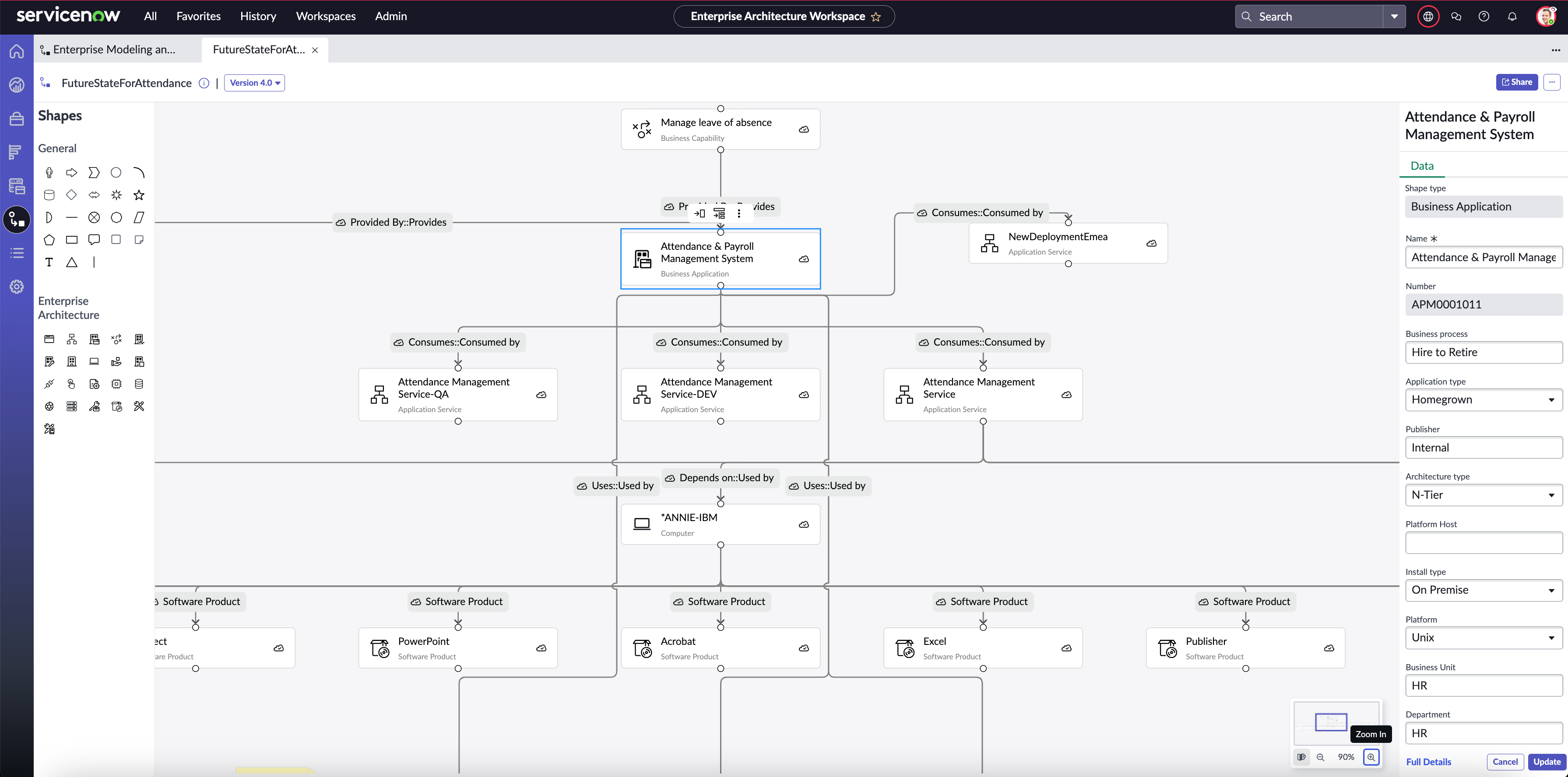Pick the parallelogram shape
Image resolution: width=1568 pixels, height=777 pixels.
click(x=139, y=218)
